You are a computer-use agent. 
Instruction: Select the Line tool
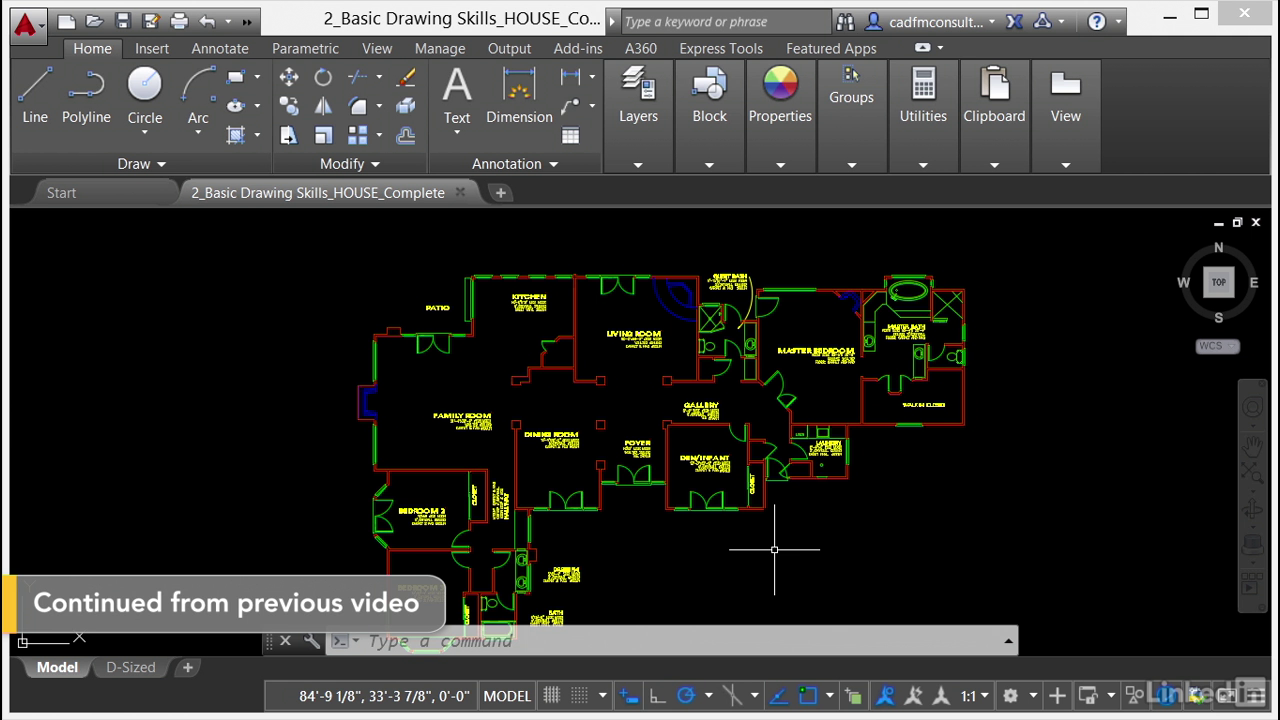coord(35,97)
